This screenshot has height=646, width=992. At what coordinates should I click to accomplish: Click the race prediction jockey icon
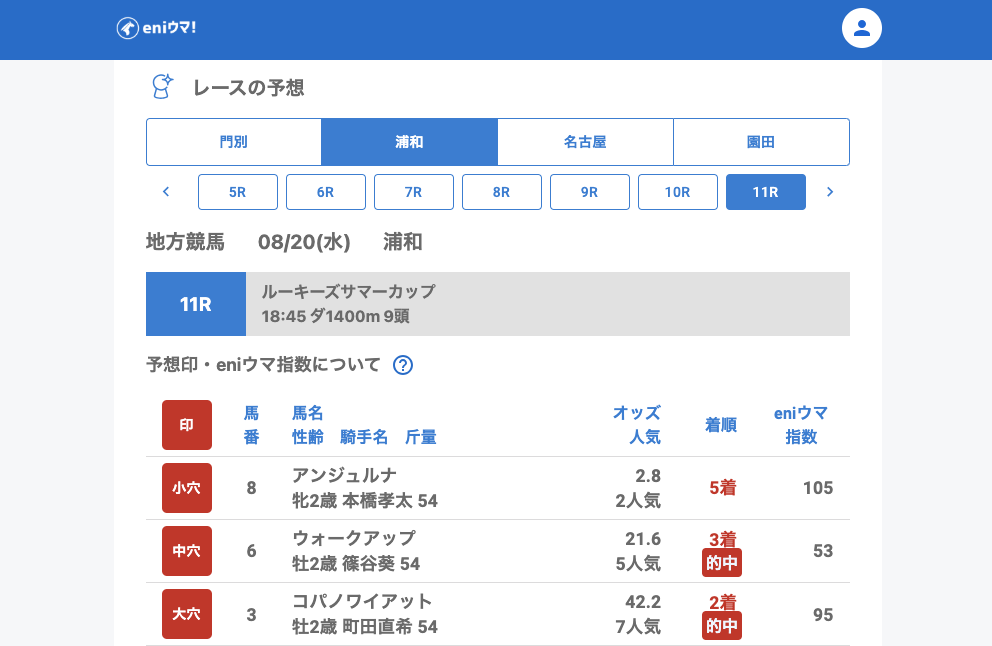click(x=162, y=88)
